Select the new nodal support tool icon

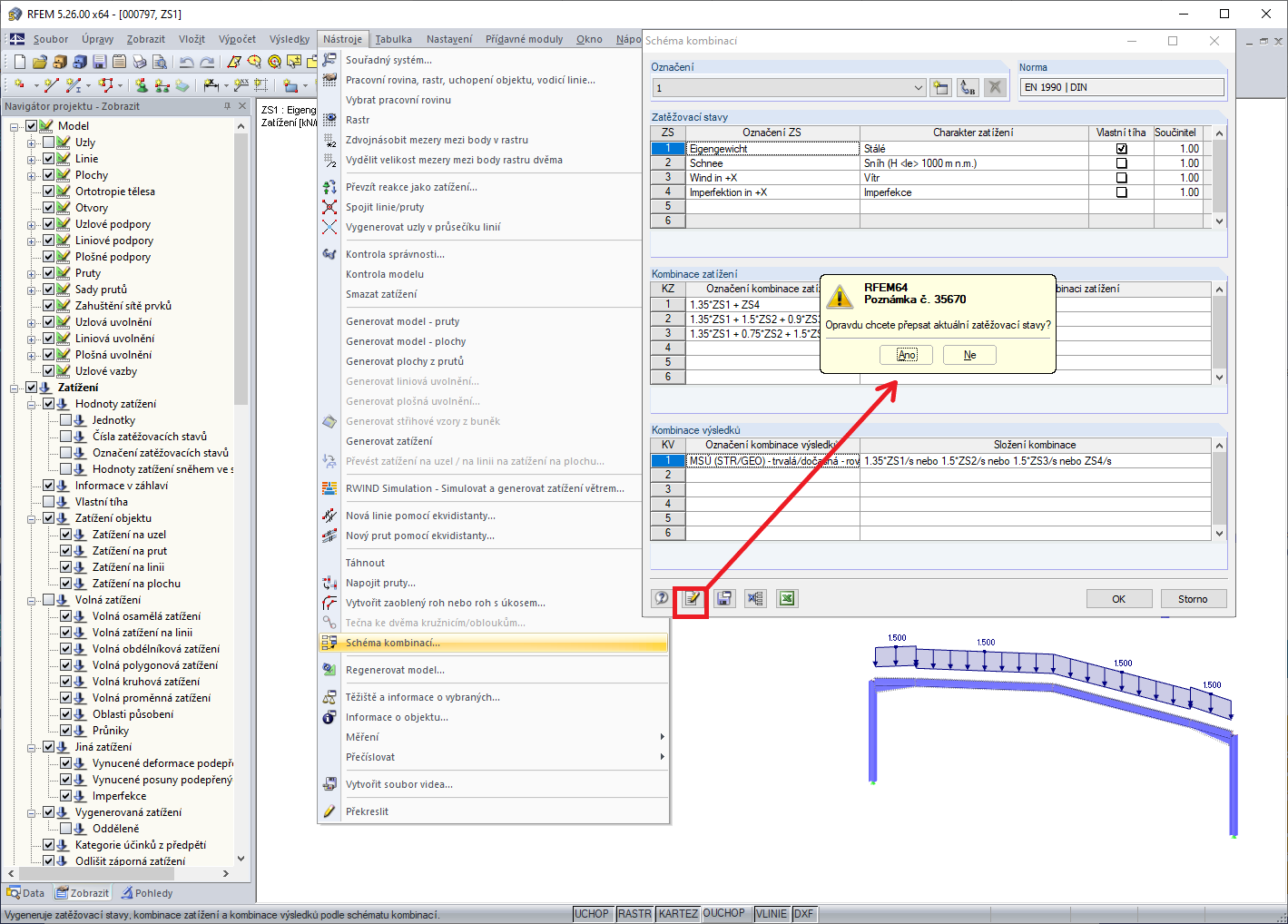tap(142, 85)
